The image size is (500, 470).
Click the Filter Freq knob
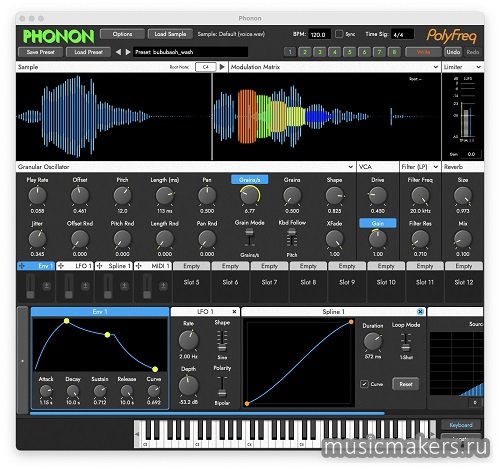coord(420,196)
